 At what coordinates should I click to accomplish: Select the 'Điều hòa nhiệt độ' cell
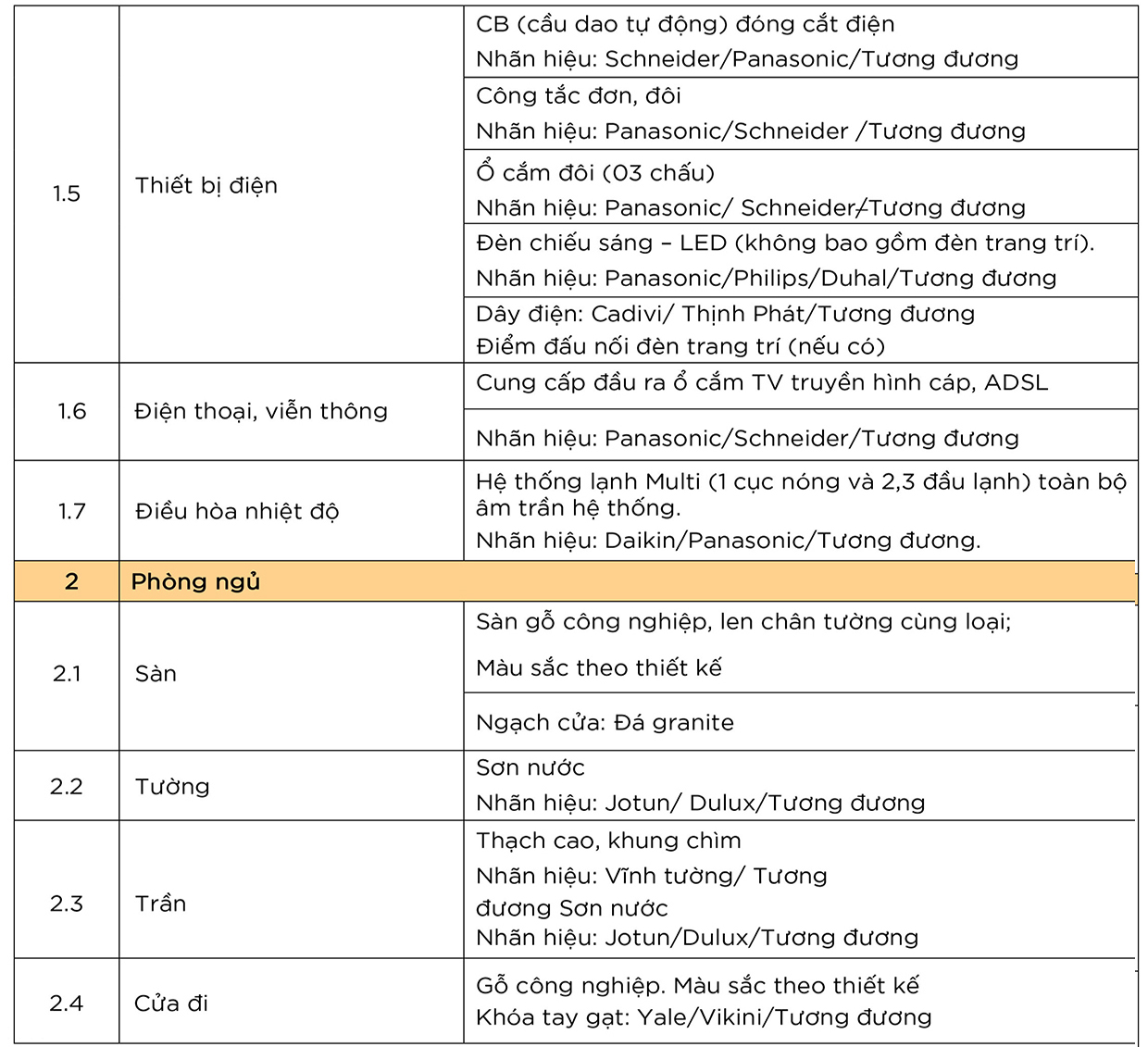click(x=237, y=511)
